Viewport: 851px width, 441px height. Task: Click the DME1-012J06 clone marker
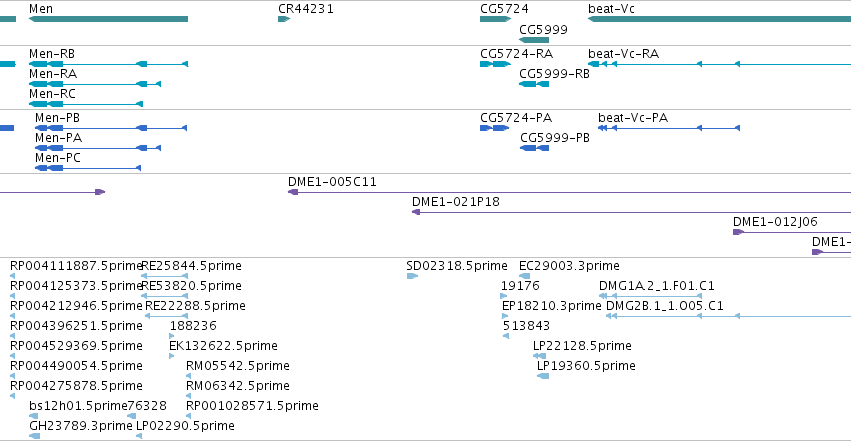point(738,232)
